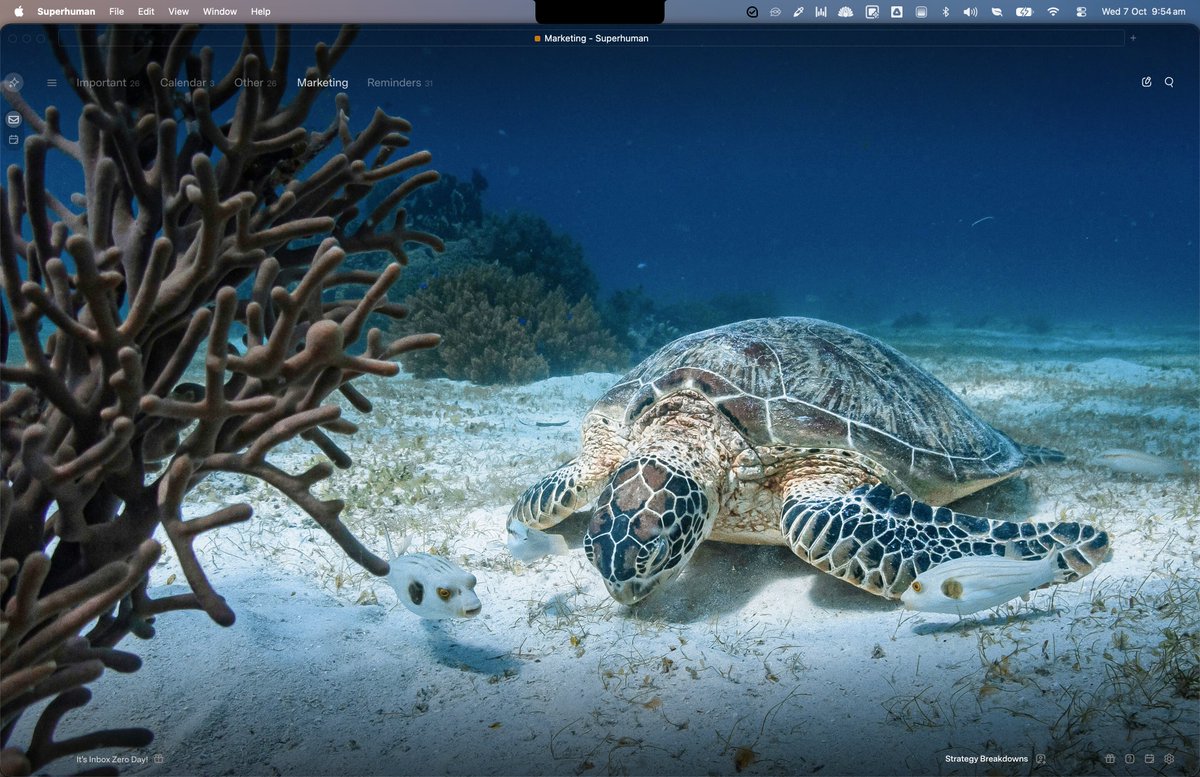Click the battery charging icon
1200x777 pixels.
(x=1024, y=12)
